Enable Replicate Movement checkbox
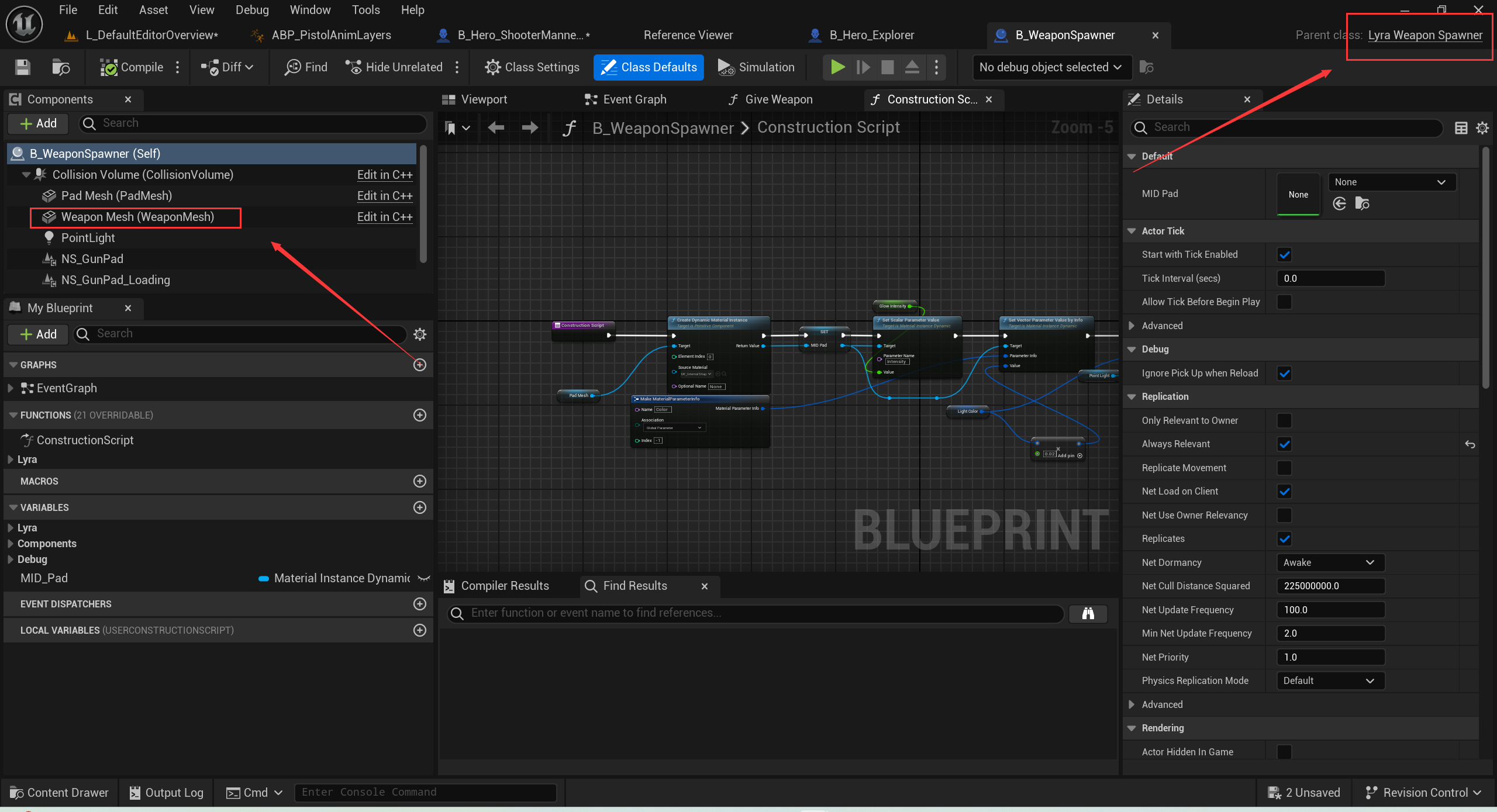The image size is (1497, 812). point(1284,468)
